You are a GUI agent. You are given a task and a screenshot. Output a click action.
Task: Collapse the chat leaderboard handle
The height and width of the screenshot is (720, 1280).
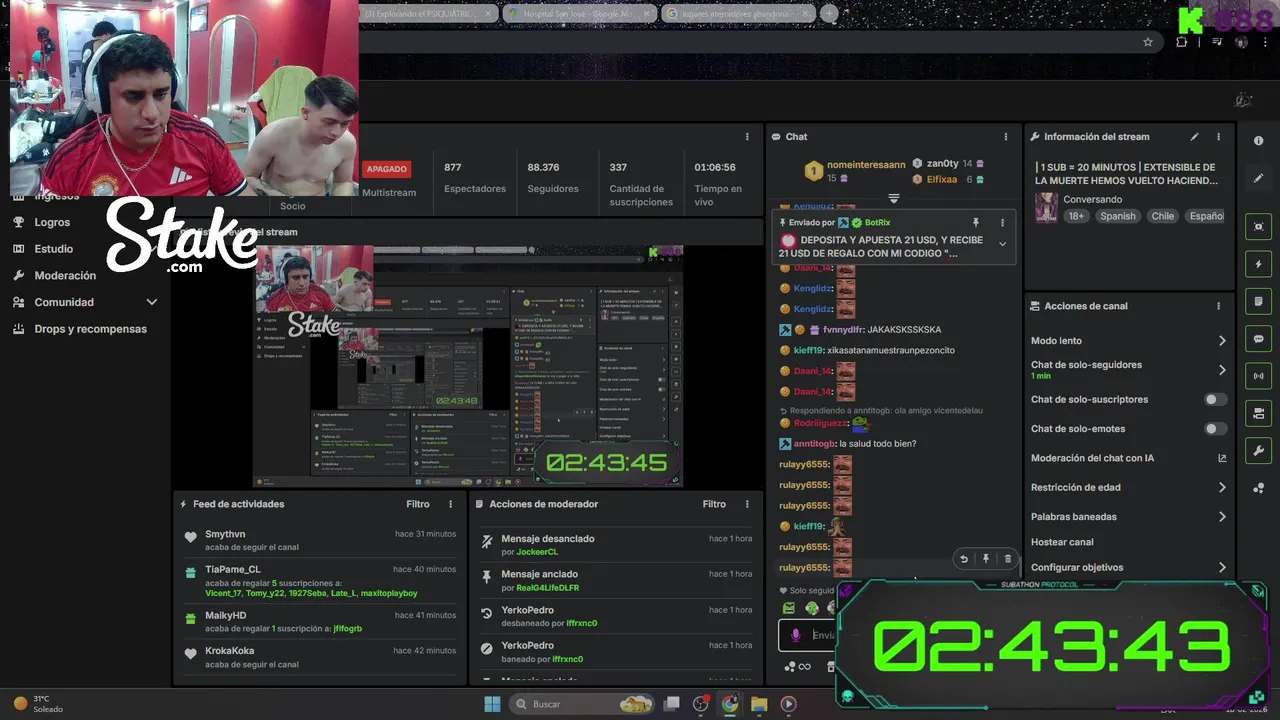click(894, 198)
